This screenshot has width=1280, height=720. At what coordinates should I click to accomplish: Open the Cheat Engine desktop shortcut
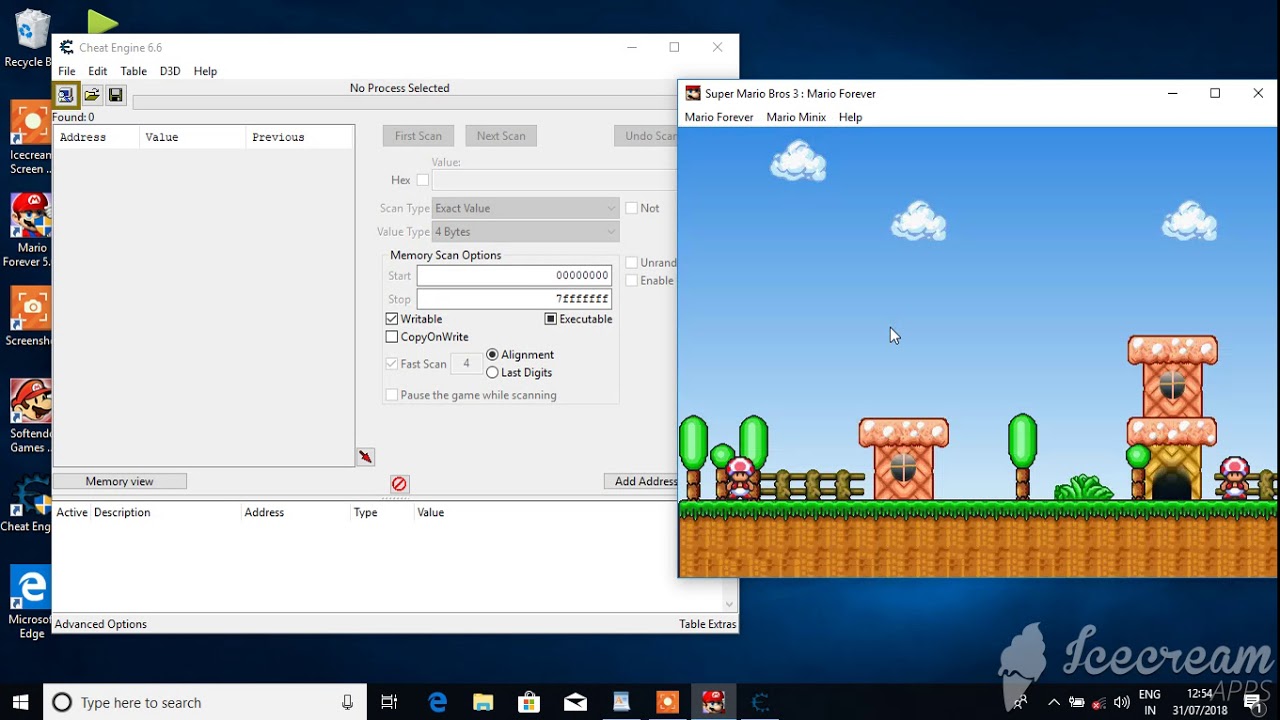click(x=30, y=503)
